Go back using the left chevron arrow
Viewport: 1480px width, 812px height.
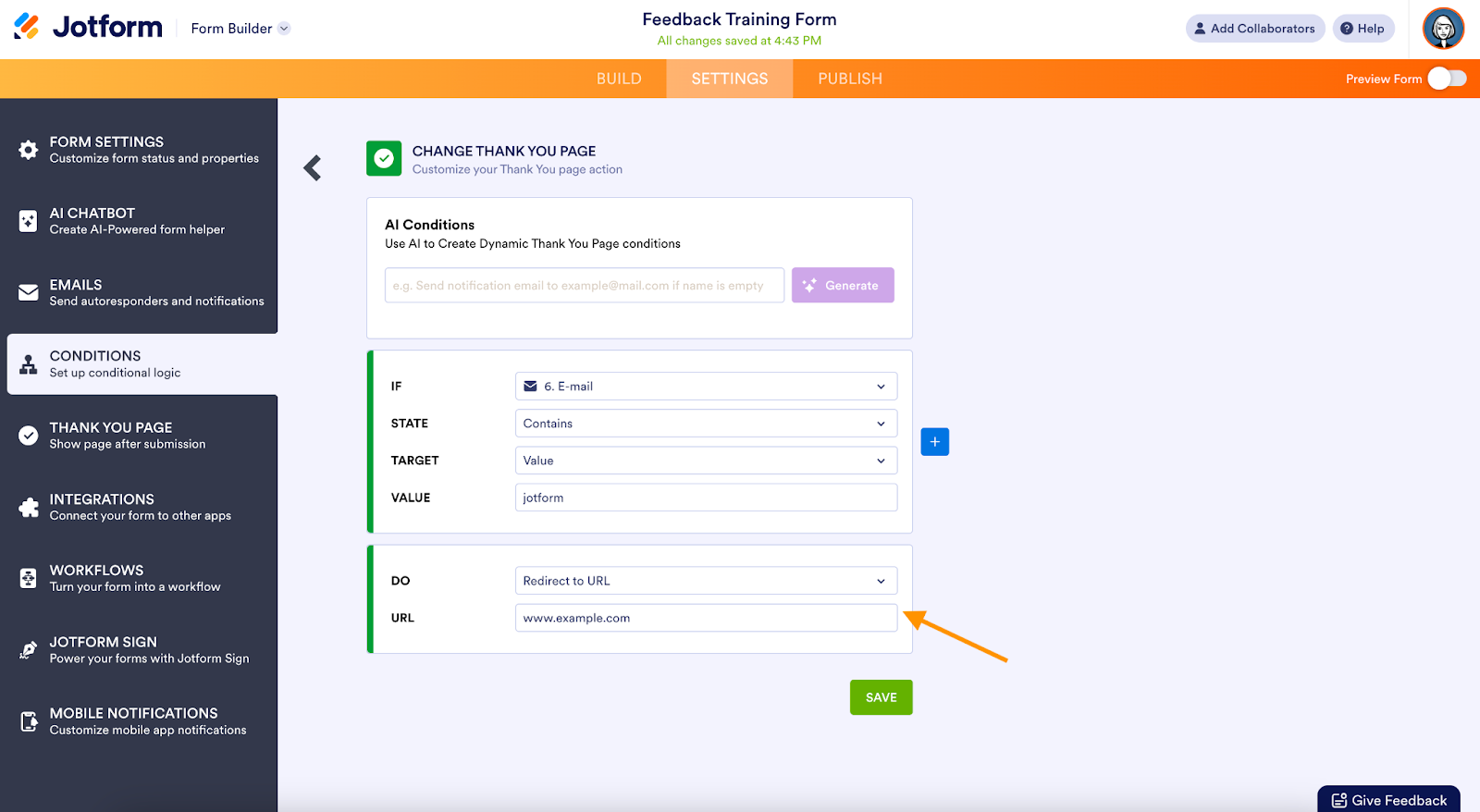(x=313, y=167)
